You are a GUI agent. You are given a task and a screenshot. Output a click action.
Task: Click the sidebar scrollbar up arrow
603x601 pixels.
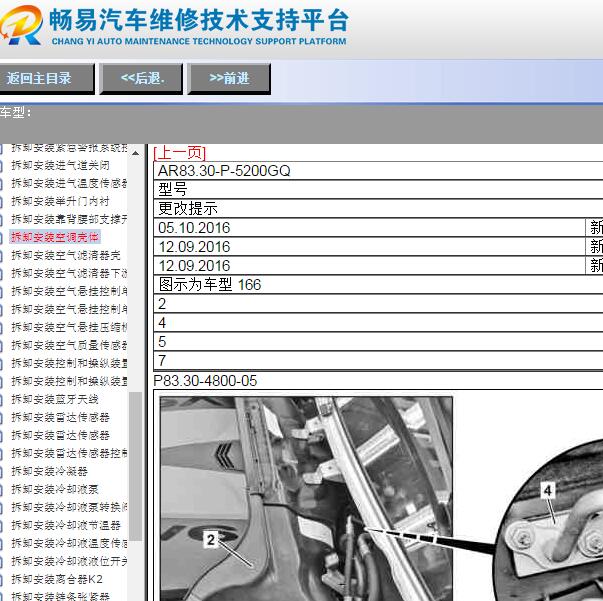click(x=135, y=153)
